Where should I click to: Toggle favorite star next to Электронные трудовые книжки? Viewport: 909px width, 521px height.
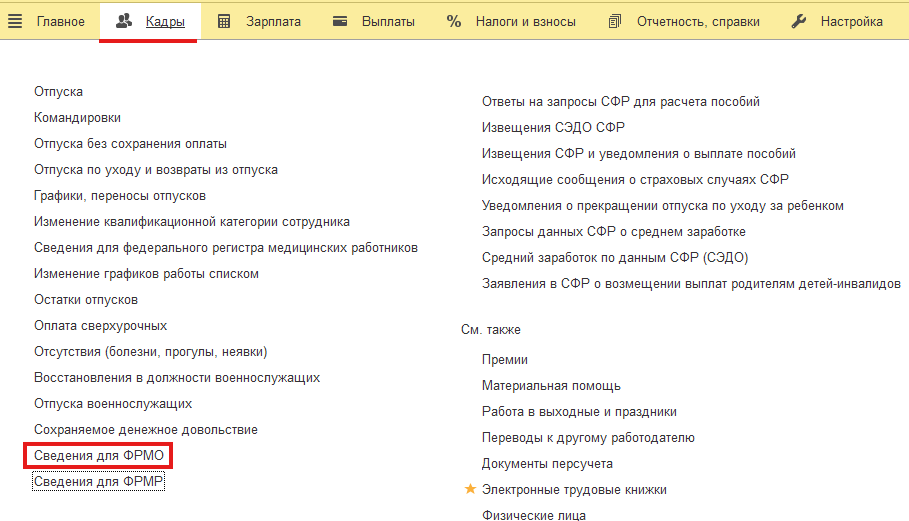470,489
